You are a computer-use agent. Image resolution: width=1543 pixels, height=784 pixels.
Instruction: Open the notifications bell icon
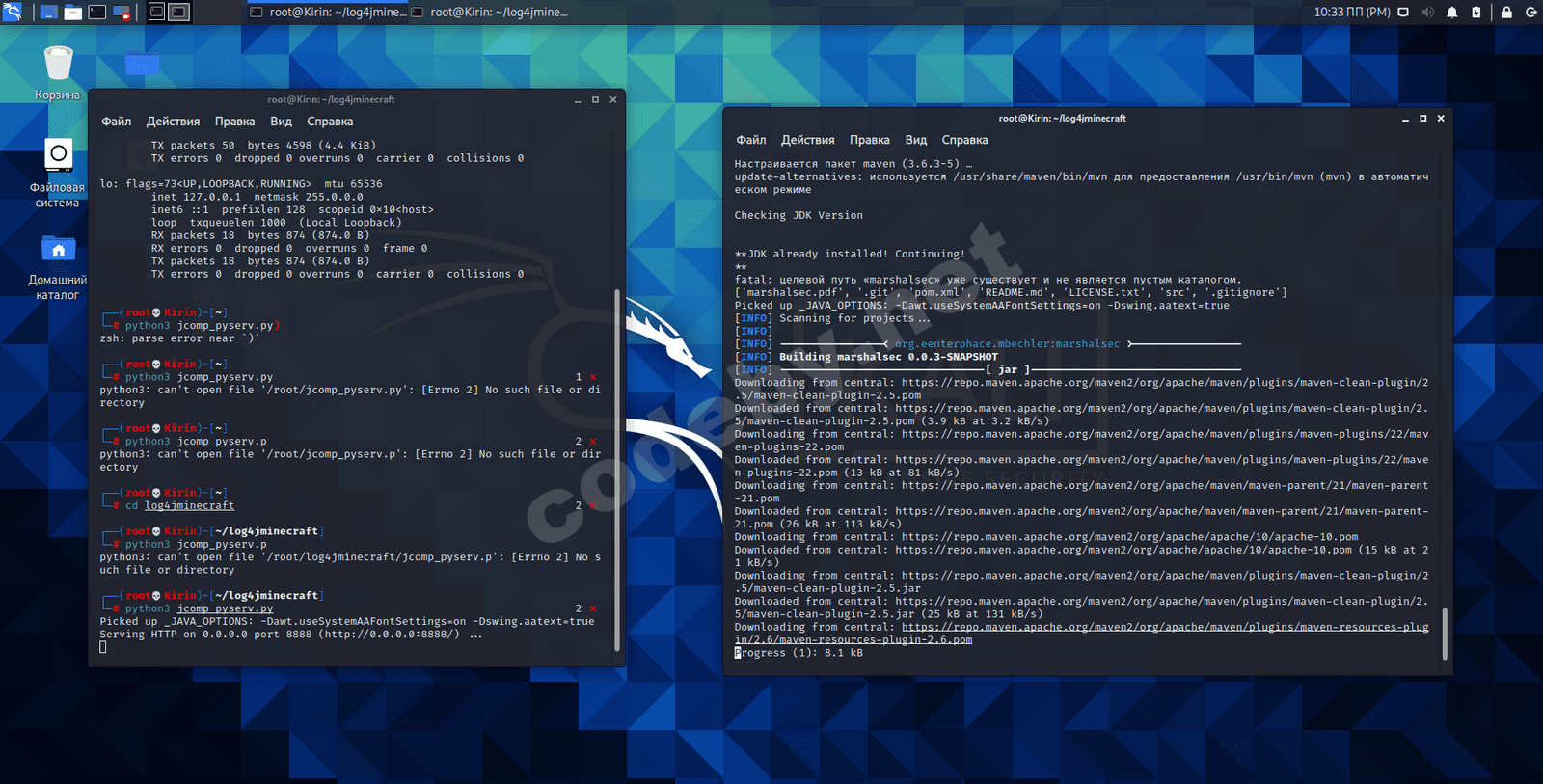pos(1451,12)
